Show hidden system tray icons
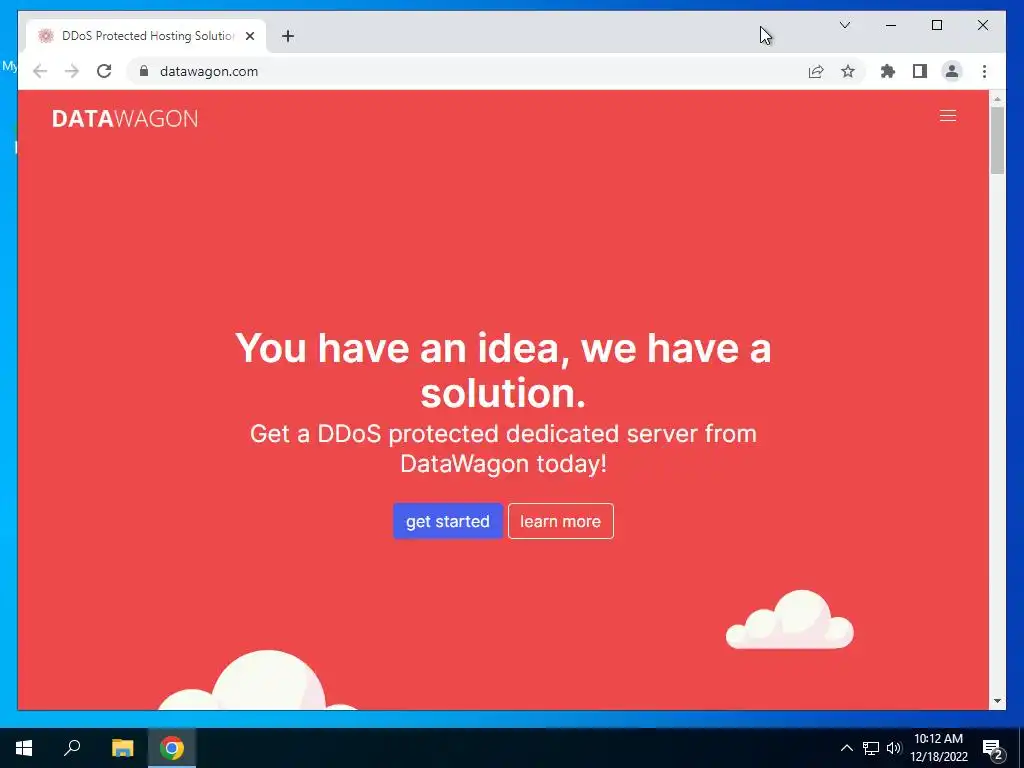The width and height of the screenshot is (1024, 768). pos(846,748)
